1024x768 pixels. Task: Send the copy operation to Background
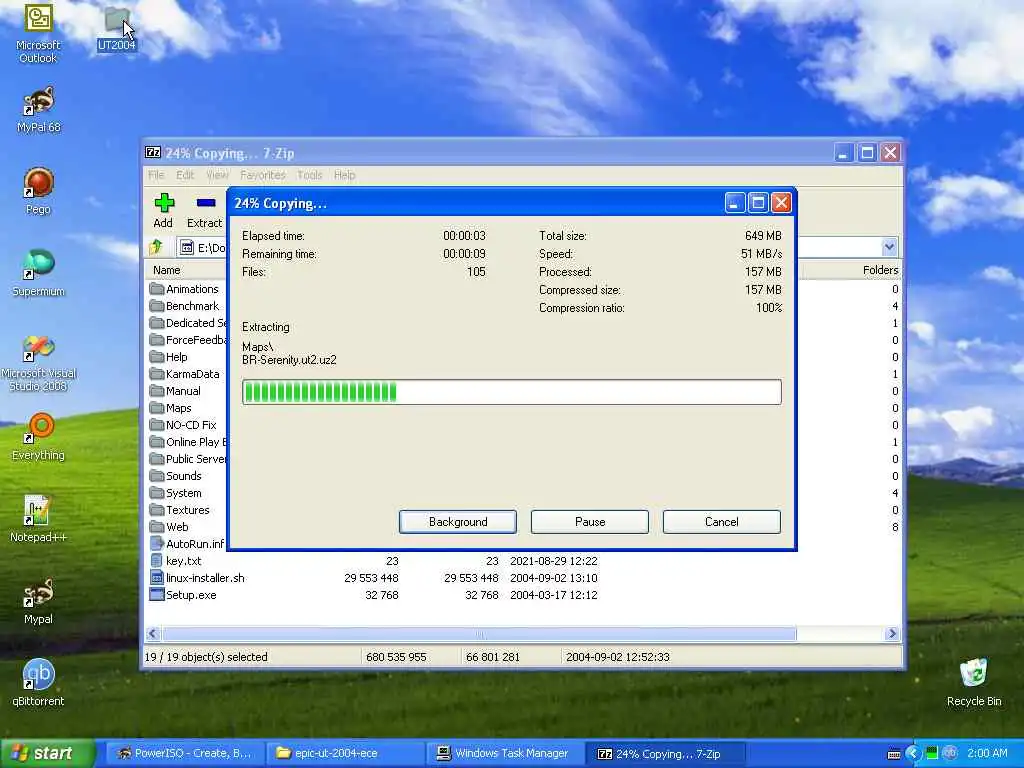[x=458, y=522]
